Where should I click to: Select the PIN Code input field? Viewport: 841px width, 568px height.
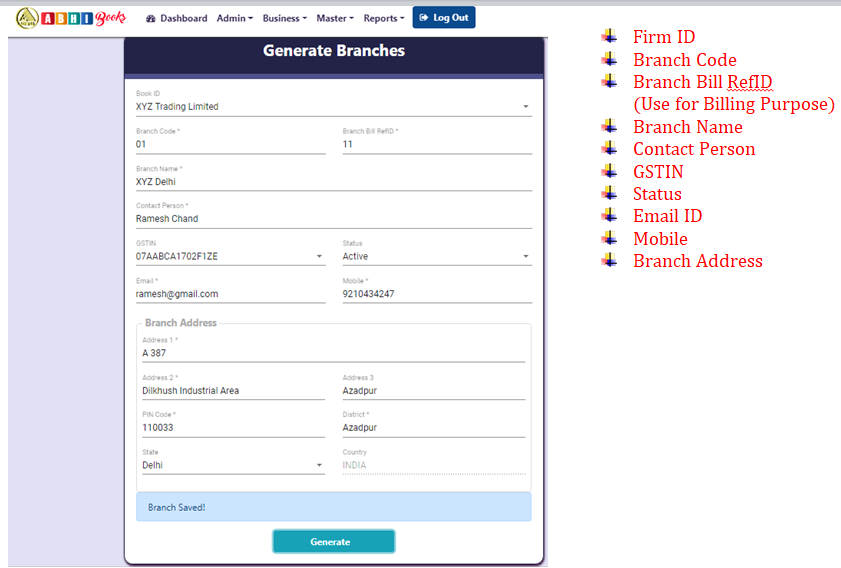click(x=233, y=427)
